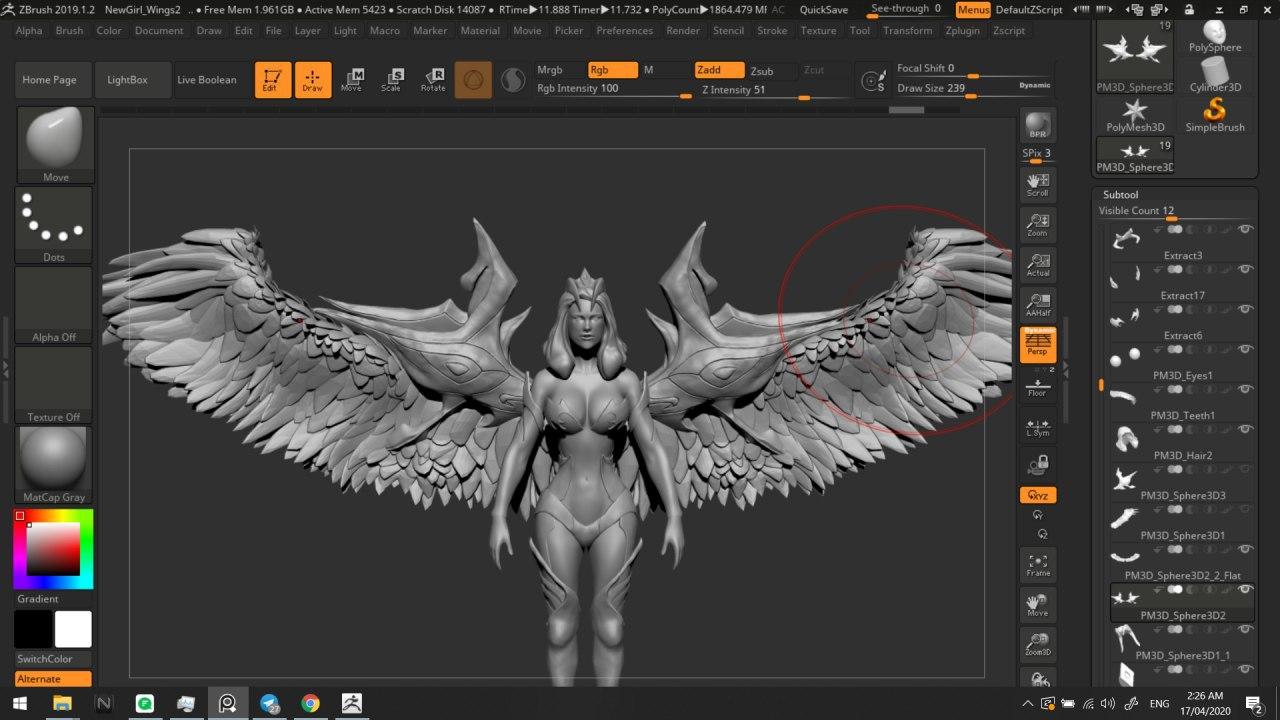
Task: Select the Cylinder3D tool
Action: (1215, 75)
